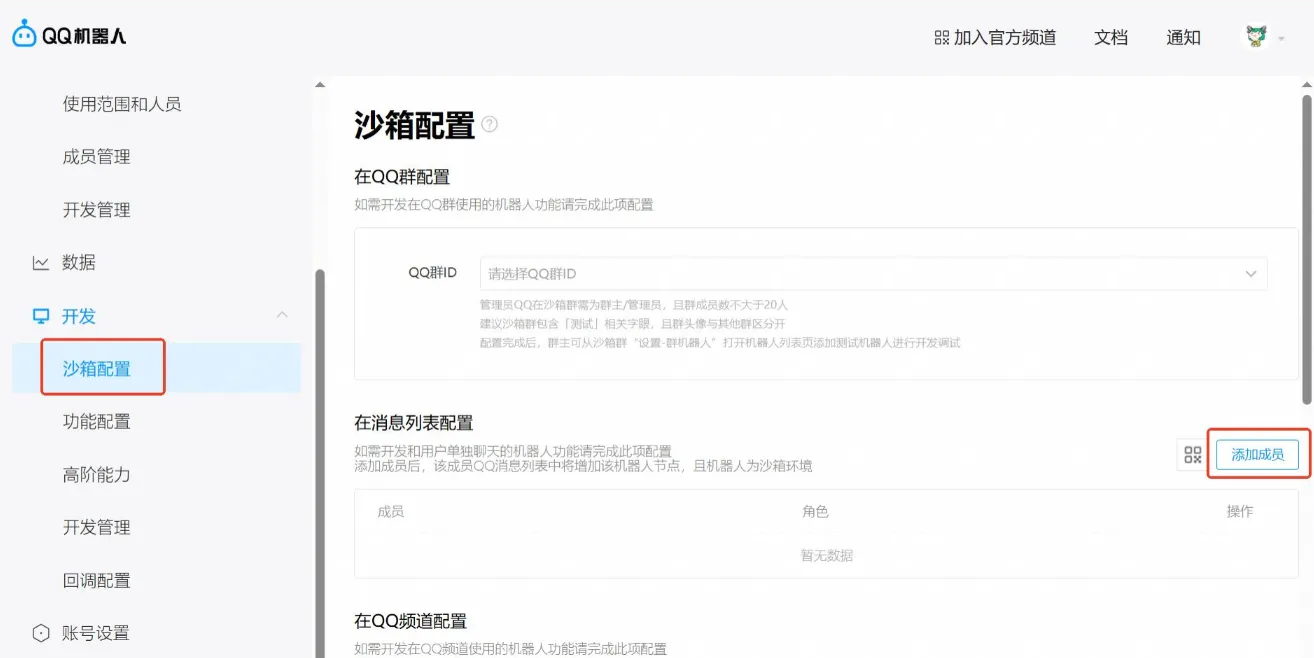The width and height of the screenshot is (1314, 658).
Task: Click the 在QQ群配置 section heading
Action: (402, 177)
